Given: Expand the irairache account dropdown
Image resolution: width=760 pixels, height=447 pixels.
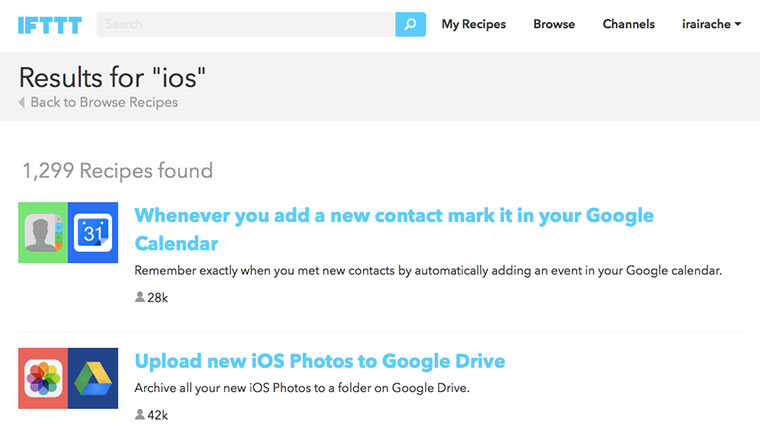Looking at the screenshot, I should pyautogui.click(x=711, y=24).
